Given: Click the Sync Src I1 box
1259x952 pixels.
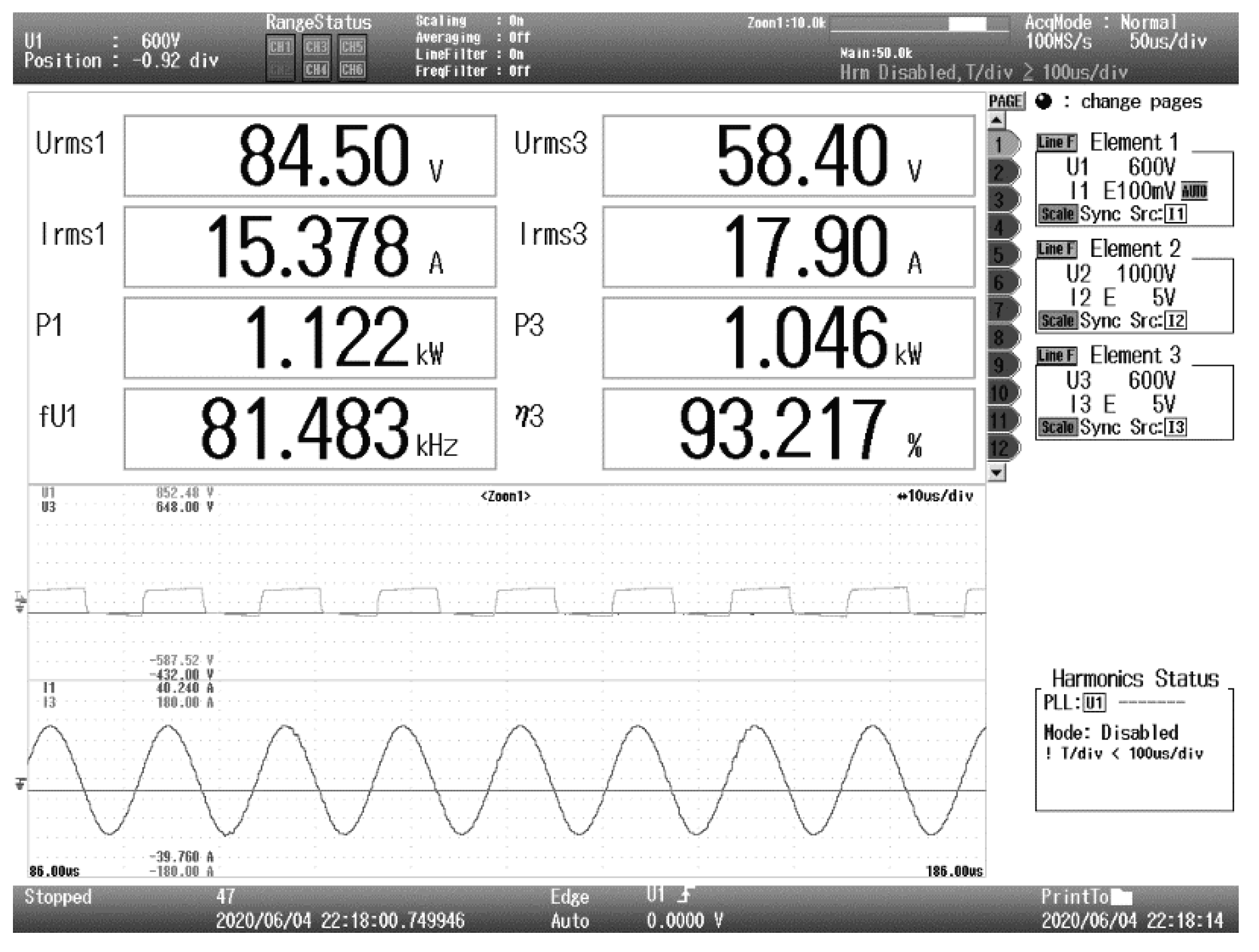Looking at the screenshot, I should pyautogui.click(x=1176, y=215).
